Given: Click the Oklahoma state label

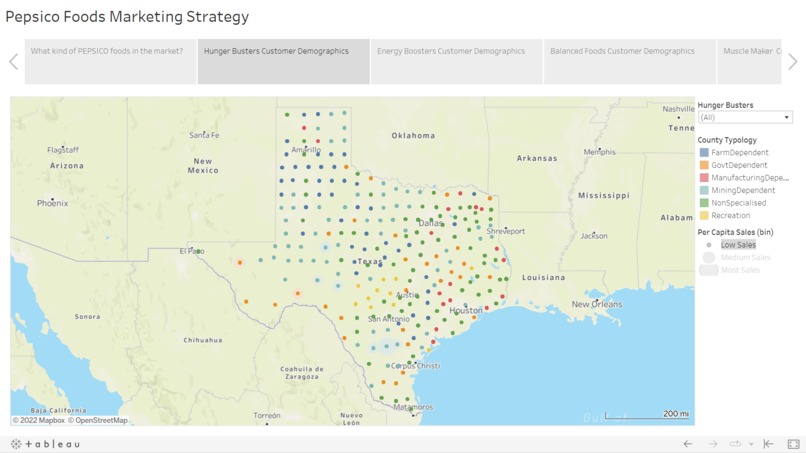Looking at the screenshot, I should coord(413,136).
